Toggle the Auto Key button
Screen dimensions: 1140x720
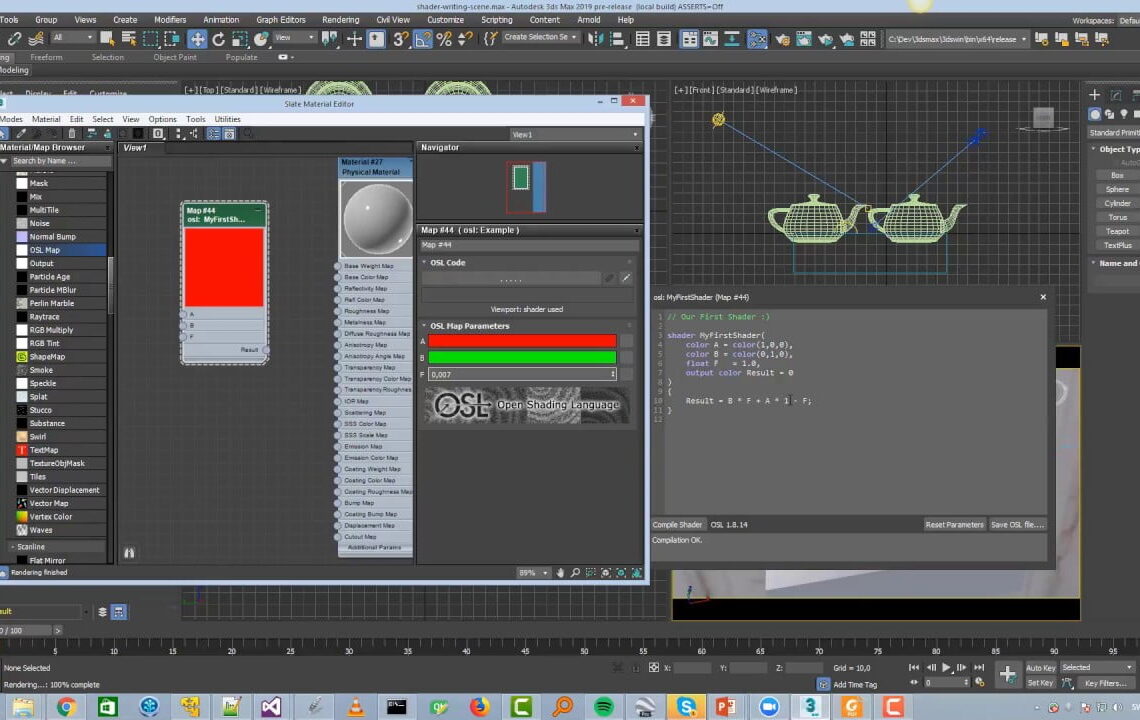coord(1040,668)
